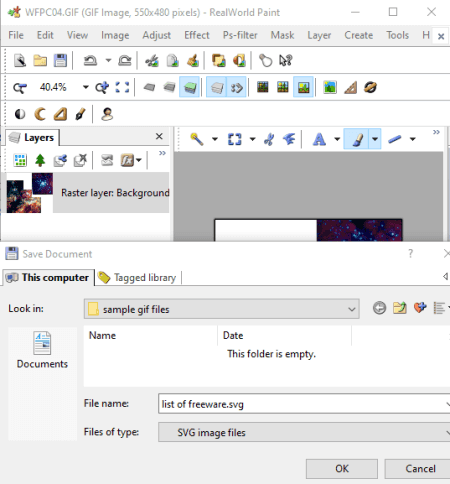Image resolution: width=450 pixels, height=484 pixels.
Task: Open the undo history dropdown arrow
Action: pos(108,61)
